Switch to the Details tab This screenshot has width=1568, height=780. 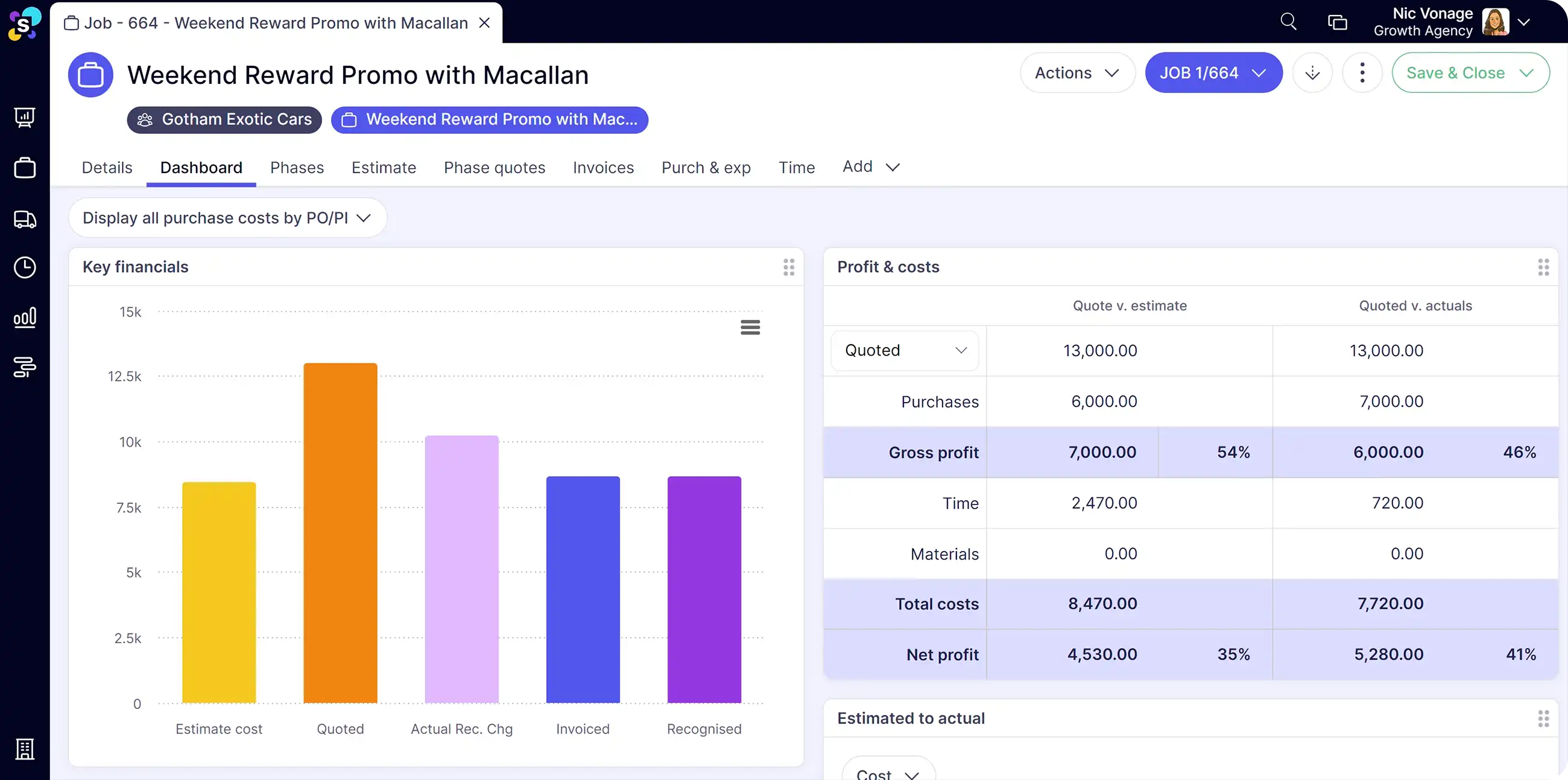pyautogui.click(x=107, y=168)
